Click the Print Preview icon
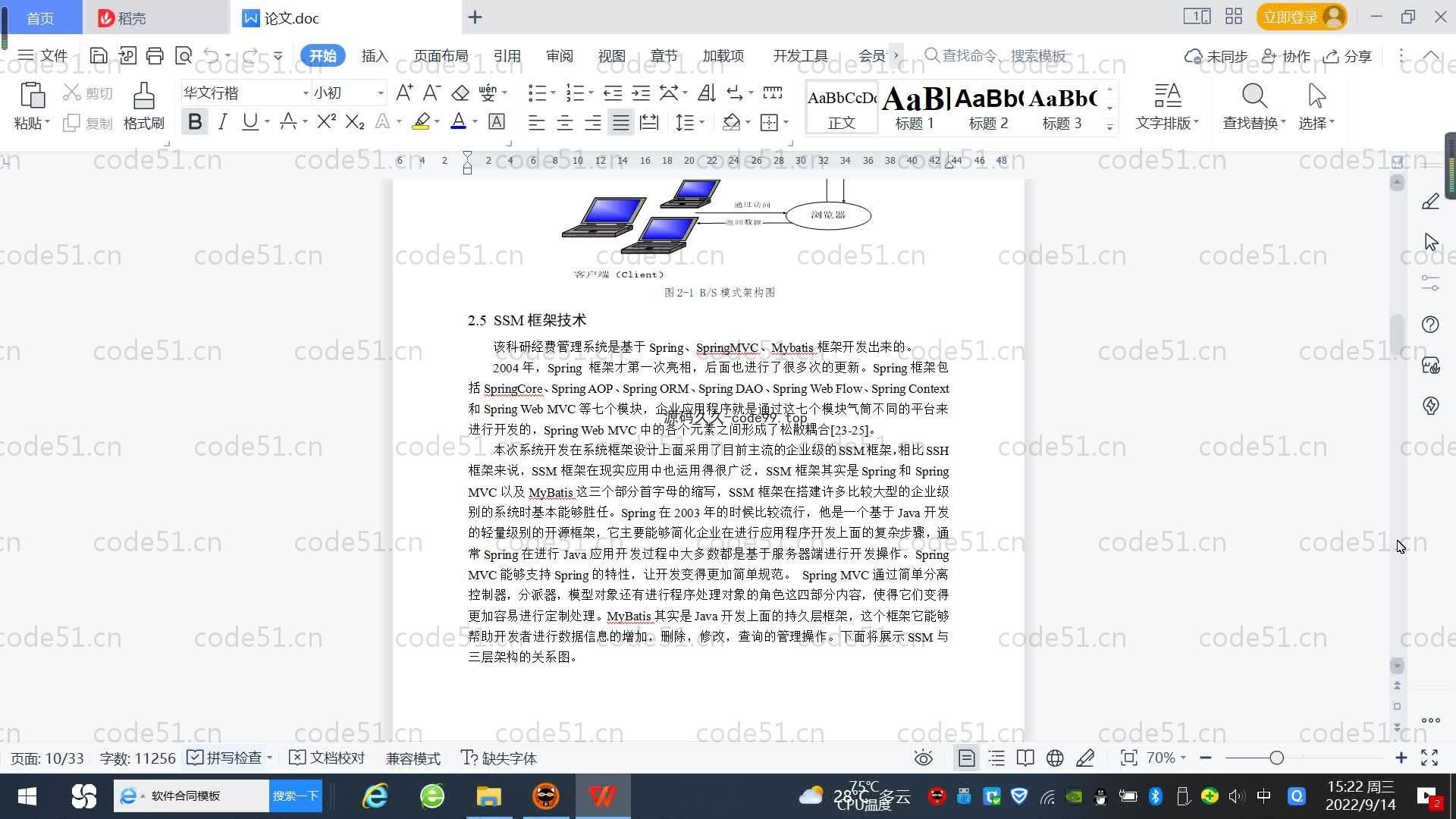 click(x=183, y=55)
